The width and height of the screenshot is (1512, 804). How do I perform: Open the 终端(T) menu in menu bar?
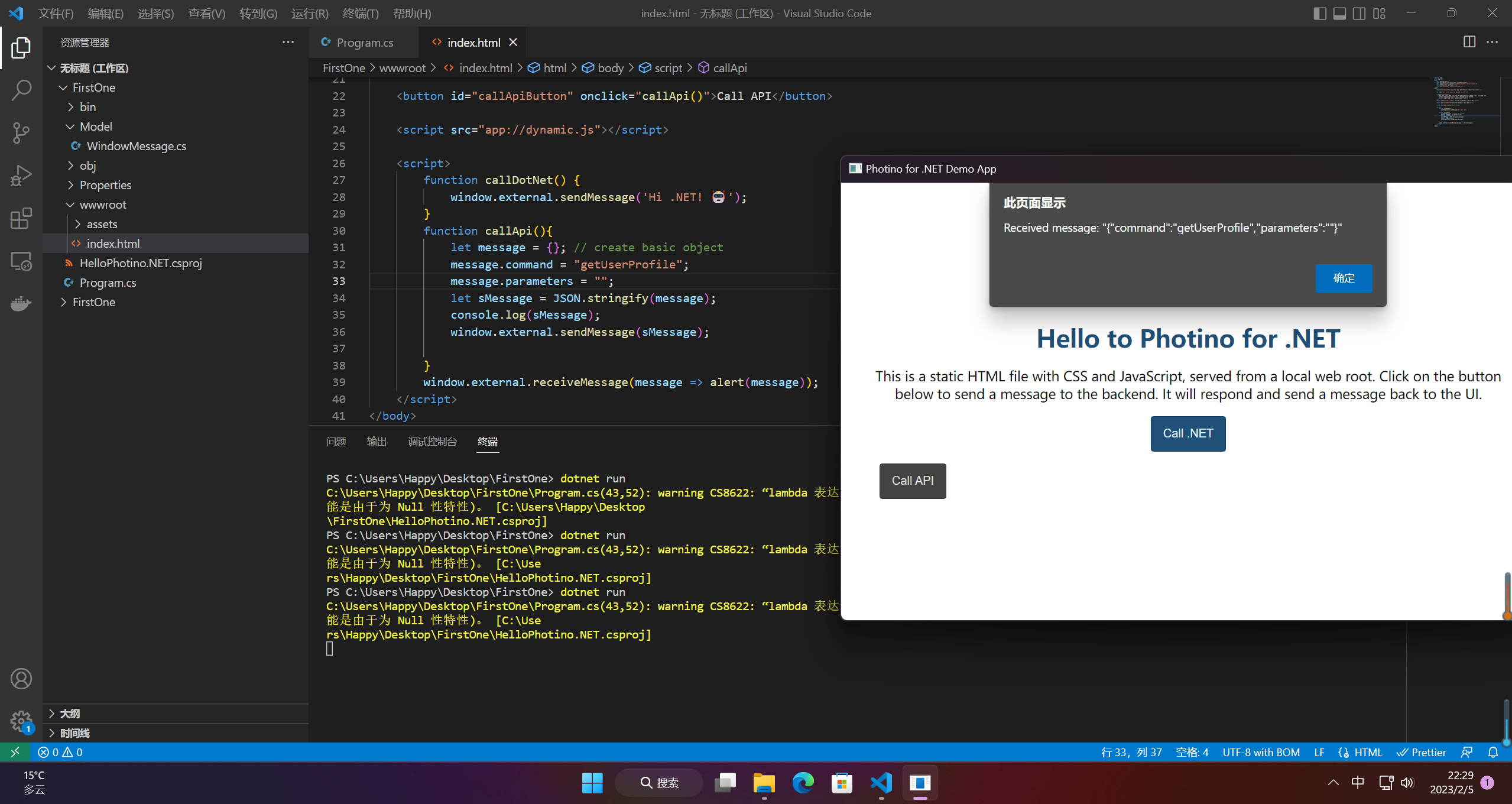click(360, 13)
